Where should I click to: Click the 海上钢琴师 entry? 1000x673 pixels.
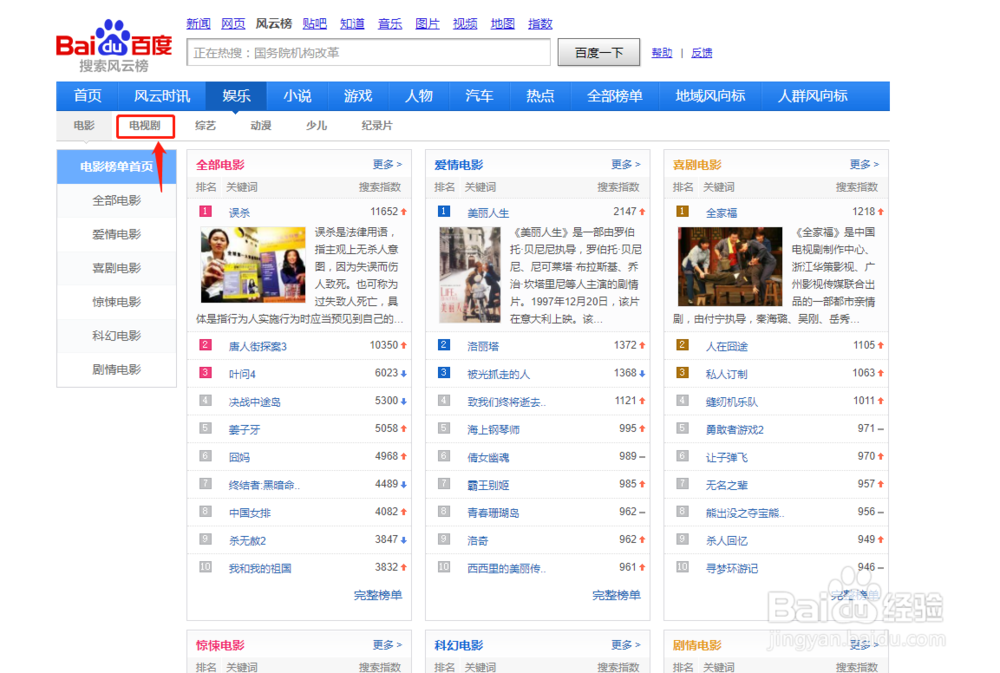click(493, 430)
